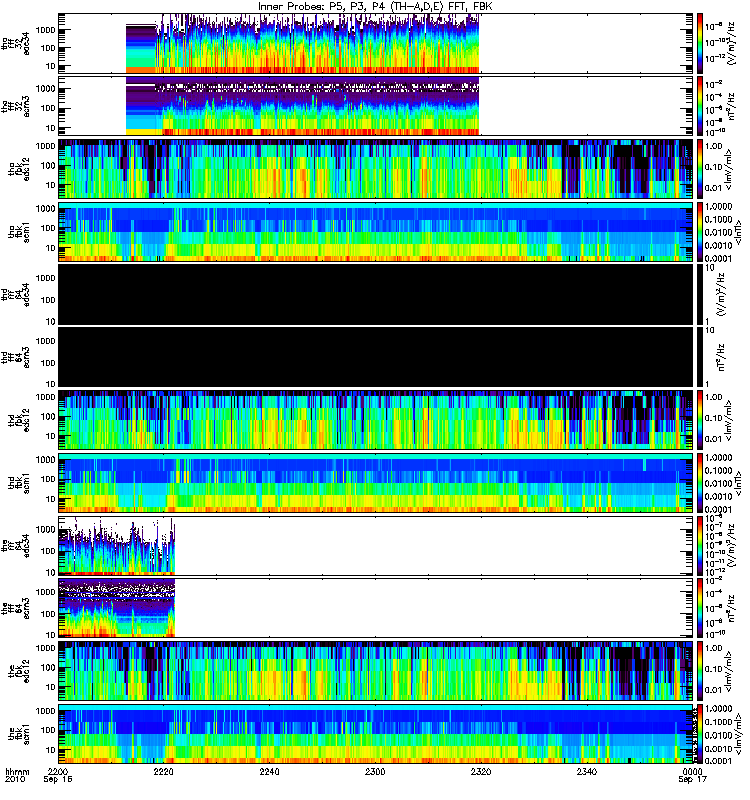Click the color bar beside tha fff scm3 panel
This screenshot has height=800, width=750.
(x=700, y=106)
